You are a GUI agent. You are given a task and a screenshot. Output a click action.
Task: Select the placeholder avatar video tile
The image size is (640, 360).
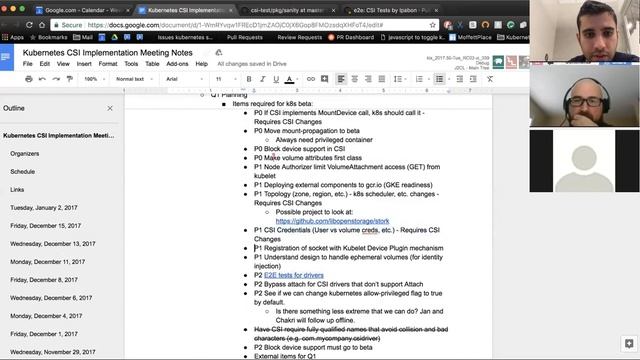click(584, 161)
